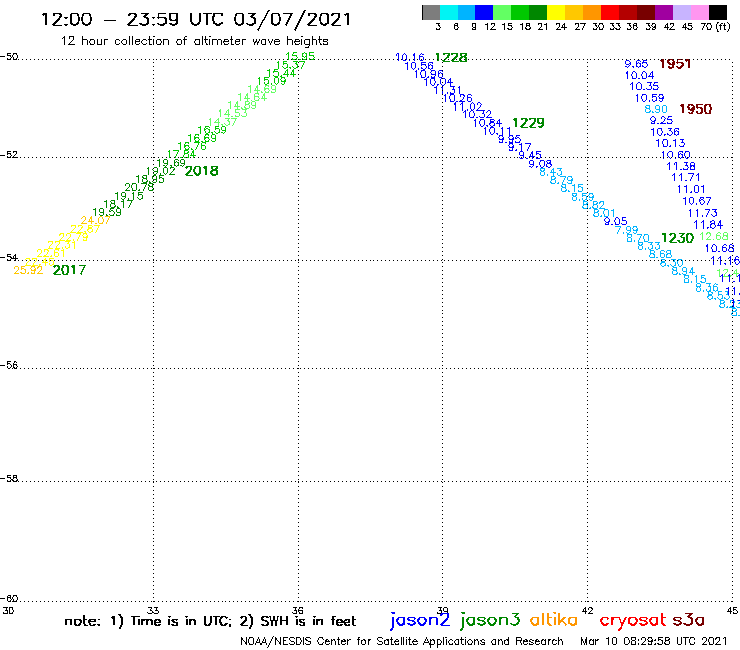
Task: Click the 24.07 wave height value
Action: pyautogui.click(x=95, y=220)
